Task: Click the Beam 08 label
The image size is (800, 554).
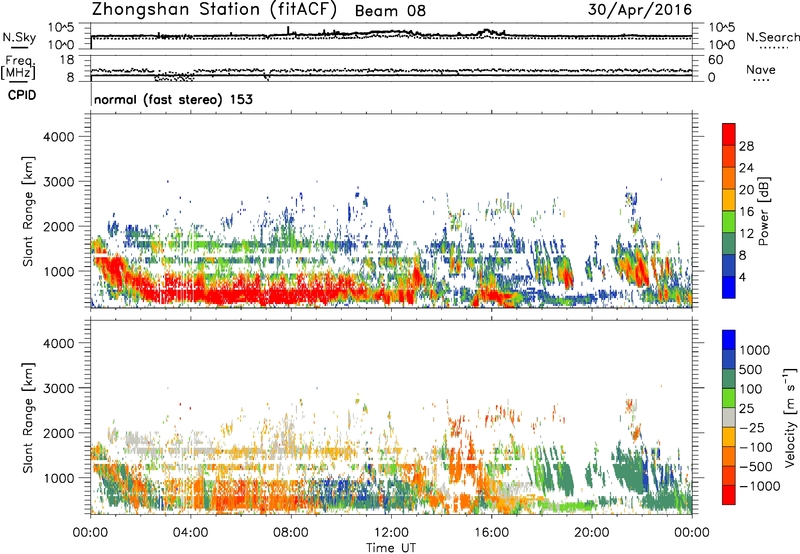Action: coord(390,11)
